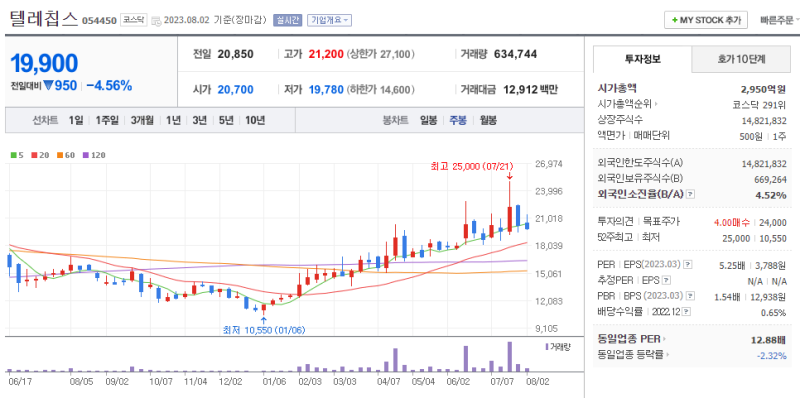The width and height of the screenshot is (800, 398).
Task: Click the 실시간 badge next to the date
Action: pos(288,20)
